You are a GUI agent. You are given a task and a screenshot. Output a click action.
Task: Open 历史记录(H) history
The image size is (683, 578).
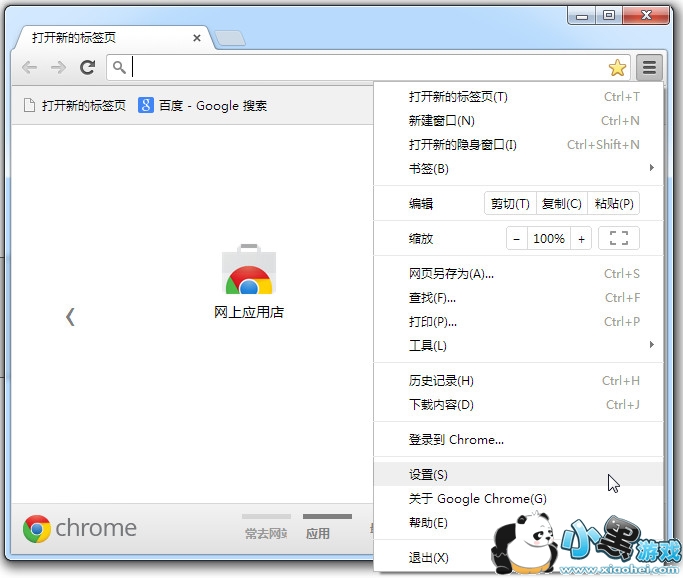point(518,381)
